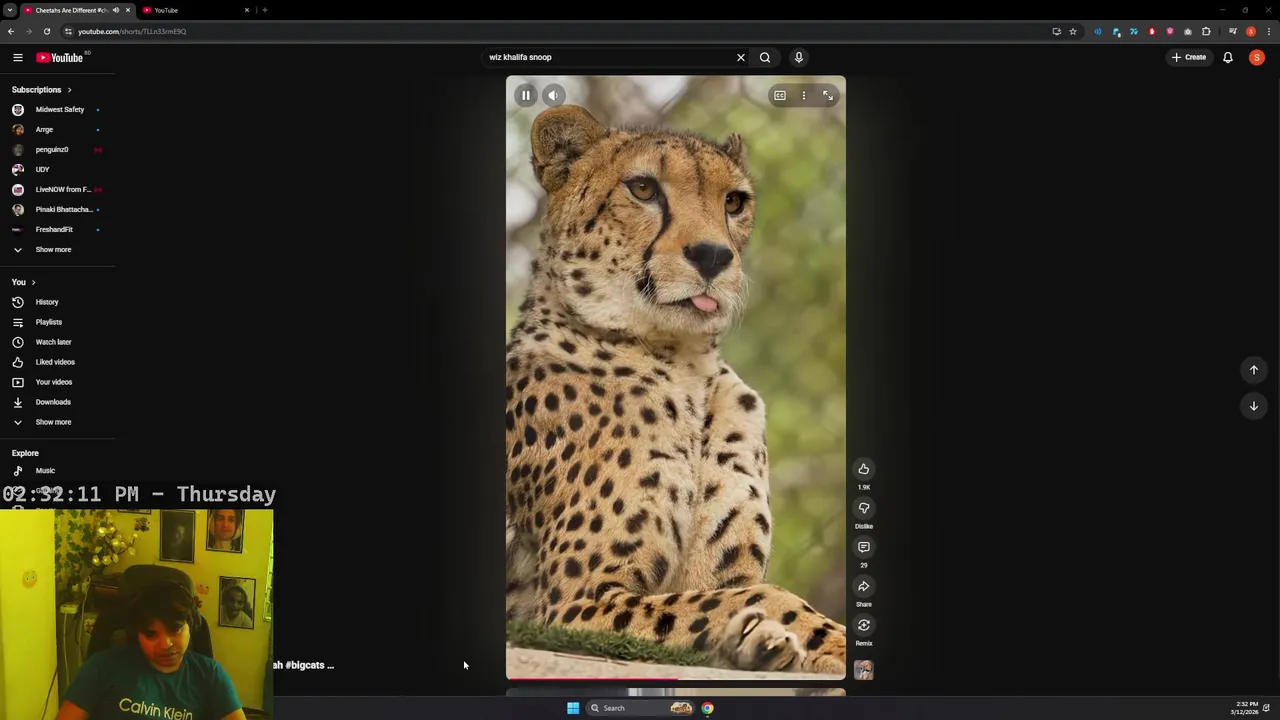This screenshot has height=720, width=1280.
Task: Skip to the next Short
Action: point(1253,406)
